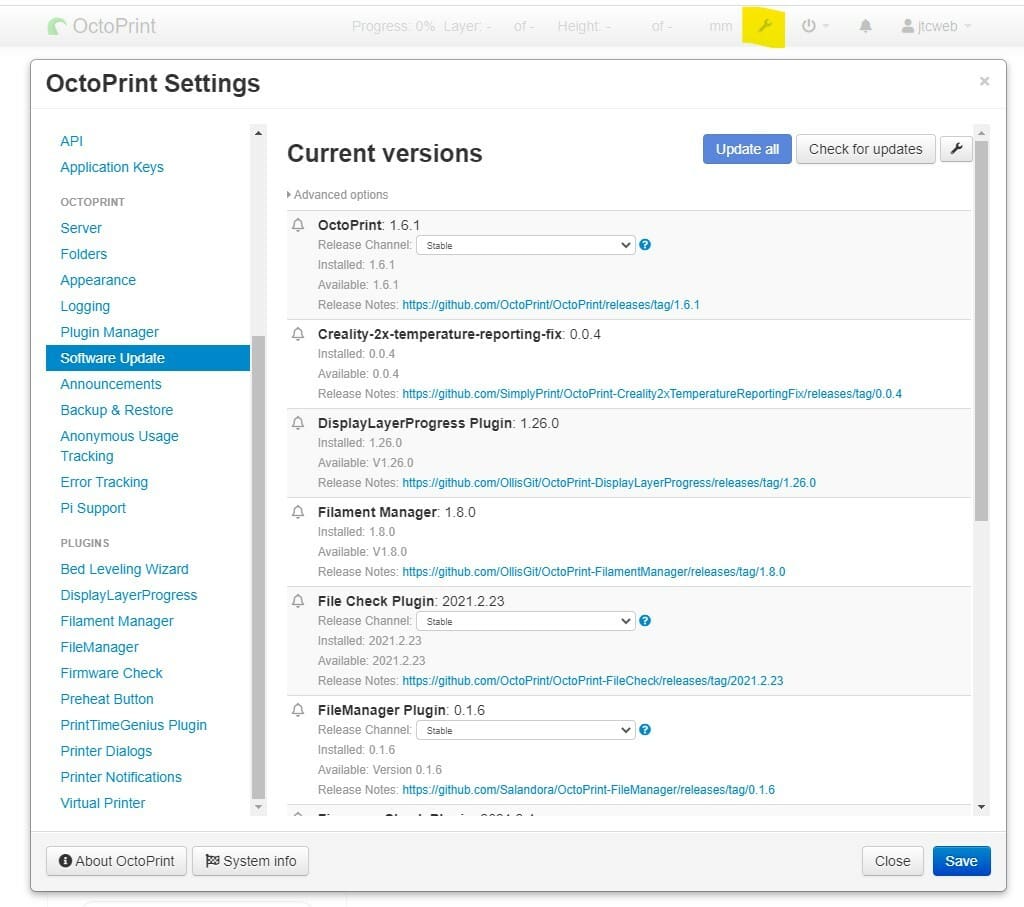Open System info button

pyautogui.click(x=250, y=861)
